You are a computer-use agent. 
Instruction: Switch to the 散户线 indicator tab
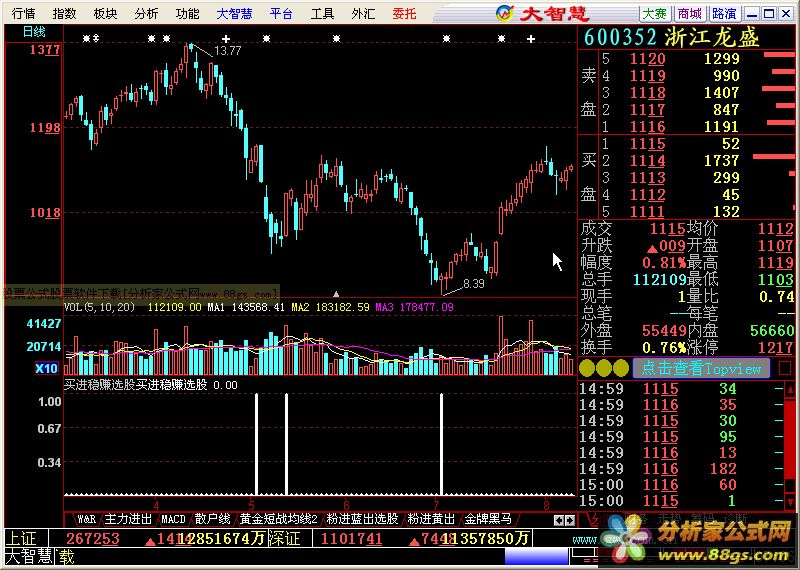coord(212,519)
